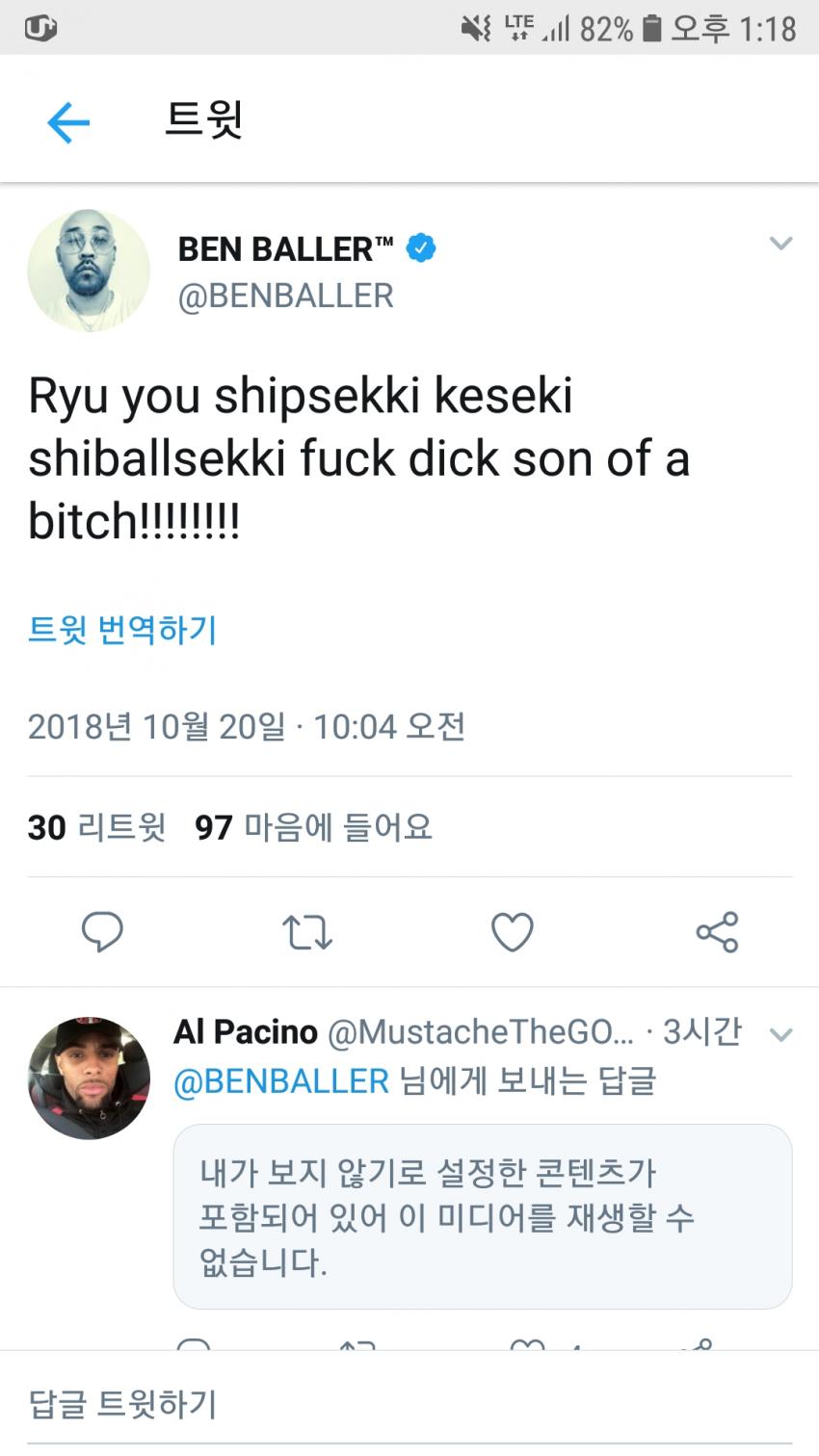Tap the 트윗 번역하기 translate link
819x1456 pixels.
click(x=122, y=630)
